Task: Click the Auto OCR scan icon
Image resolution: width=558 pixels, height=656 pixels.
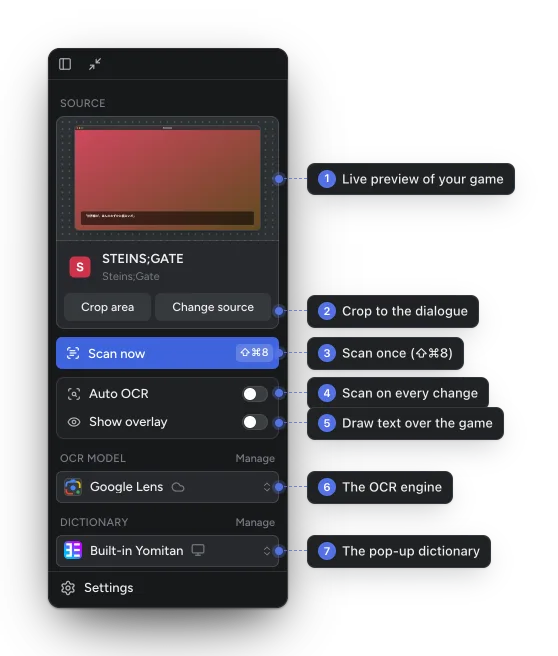Action: point(74,394)
